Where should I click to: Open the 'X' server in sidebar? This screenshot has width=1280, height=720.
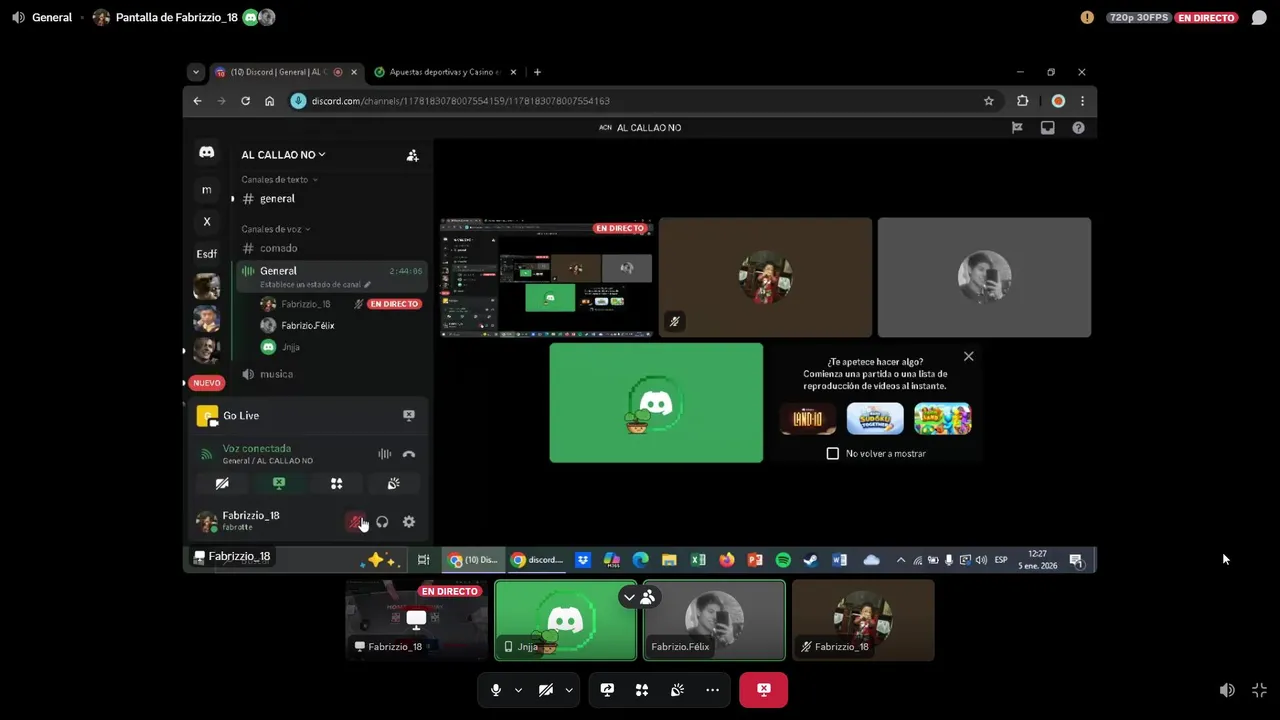point(206,222)
